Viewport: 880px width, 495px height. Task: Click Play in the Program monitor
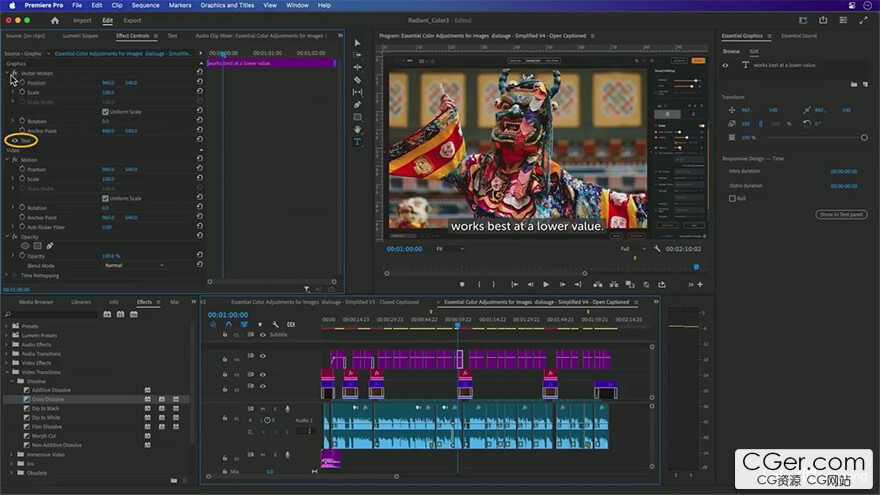546,285
